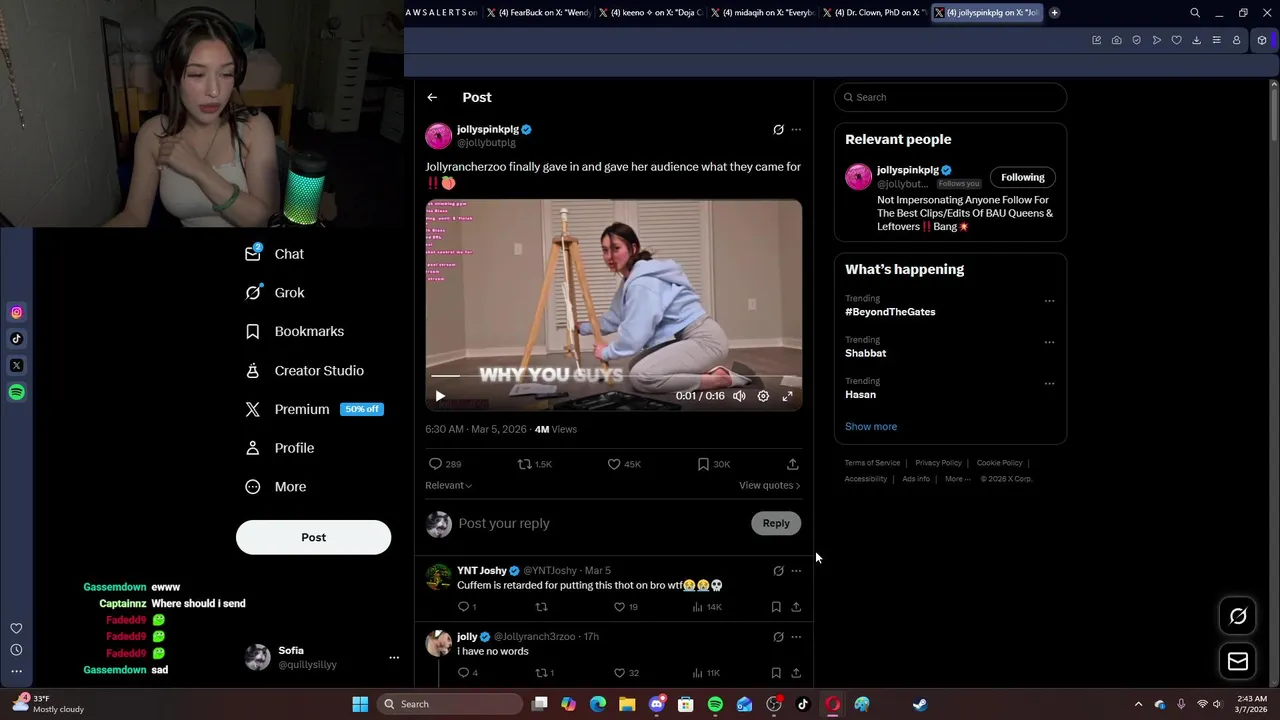The height and width of the screenshot is (720, 1280).
Task: Open TikTok in browser sidebar
Action: click(x=16, y=339)
